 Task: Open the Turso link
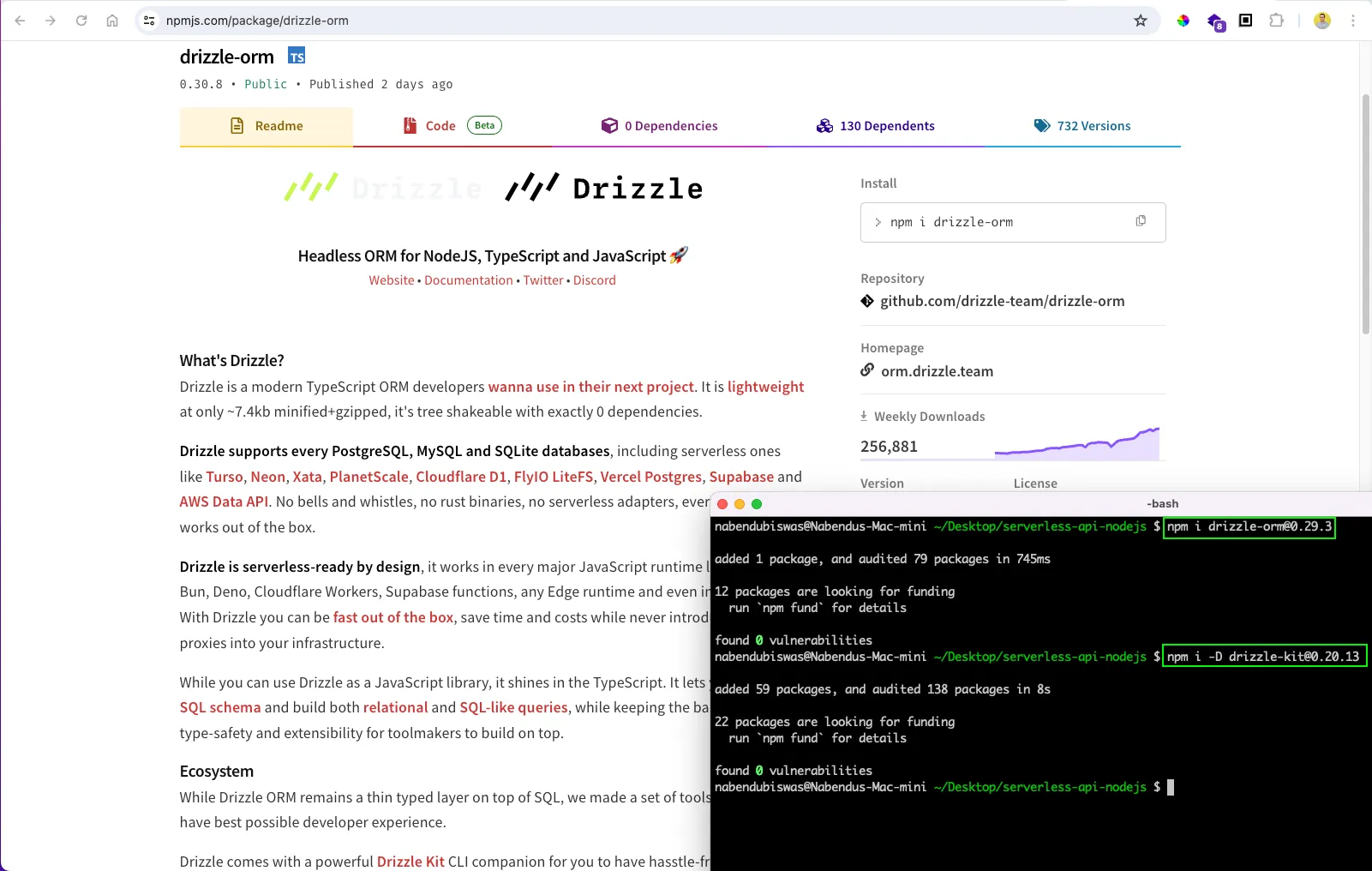pyautogui.click(x=225, y=477)
